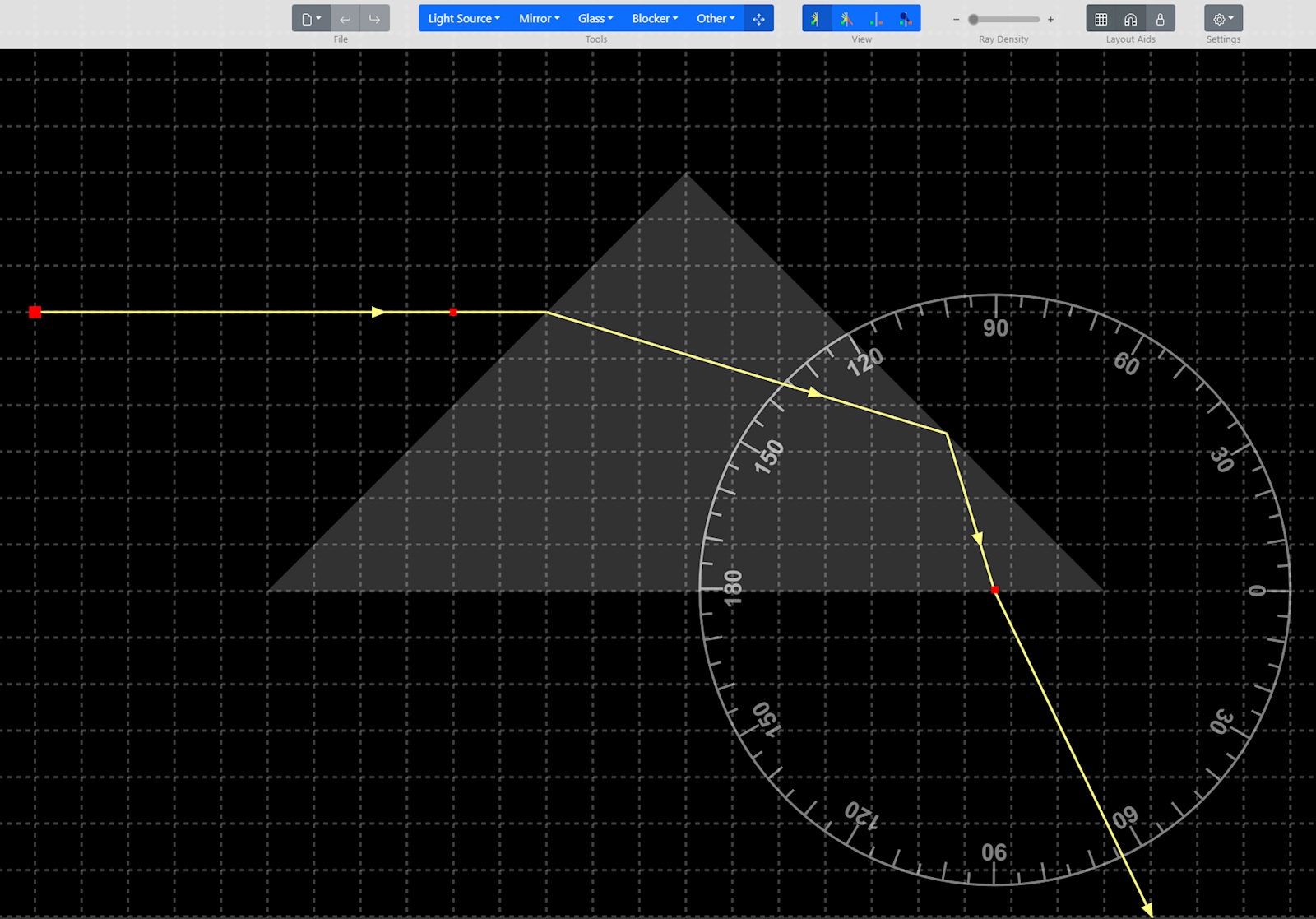Viewport: 1316px width, 919px height.
Task: Increase ray density with plus button
Action: coord(1050,19)
